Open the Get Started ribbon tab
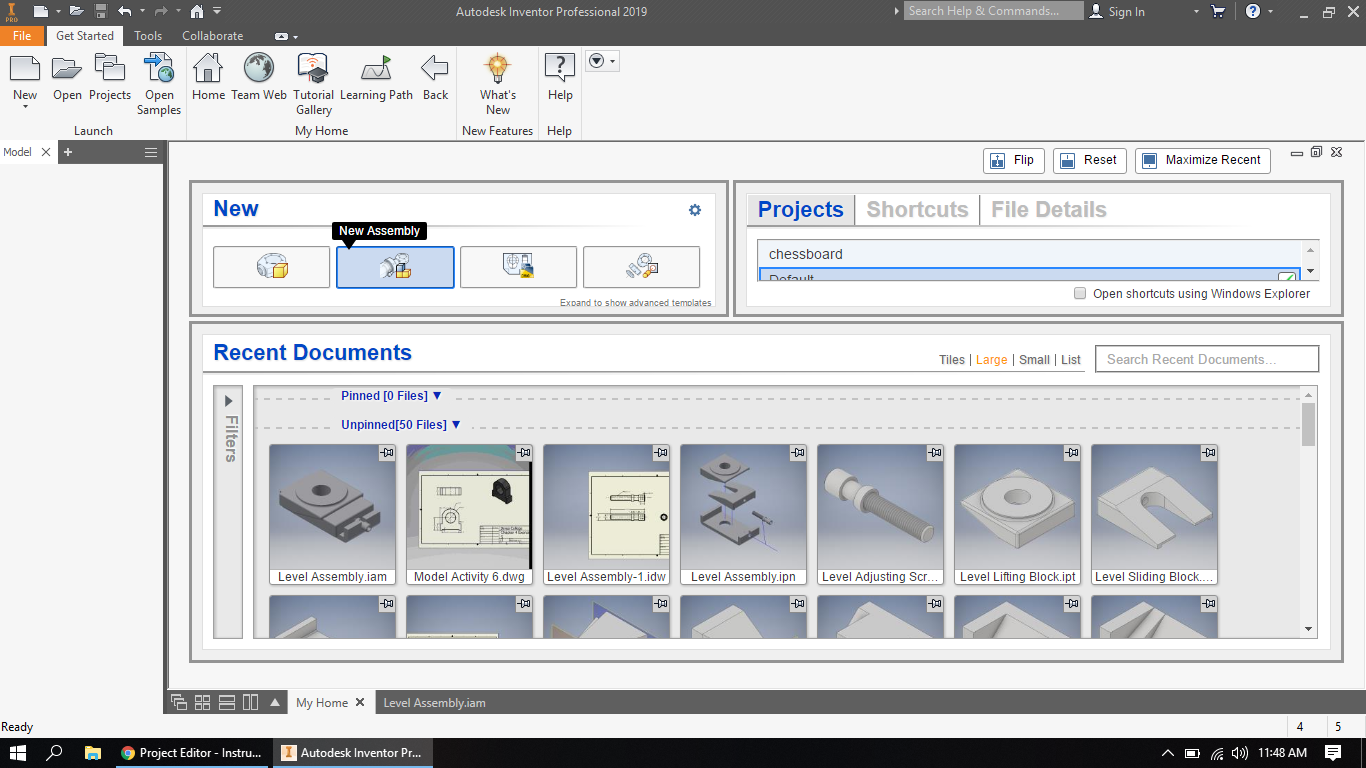Image resolution: width=1366 pixels, height=768 pixels. 85,35
